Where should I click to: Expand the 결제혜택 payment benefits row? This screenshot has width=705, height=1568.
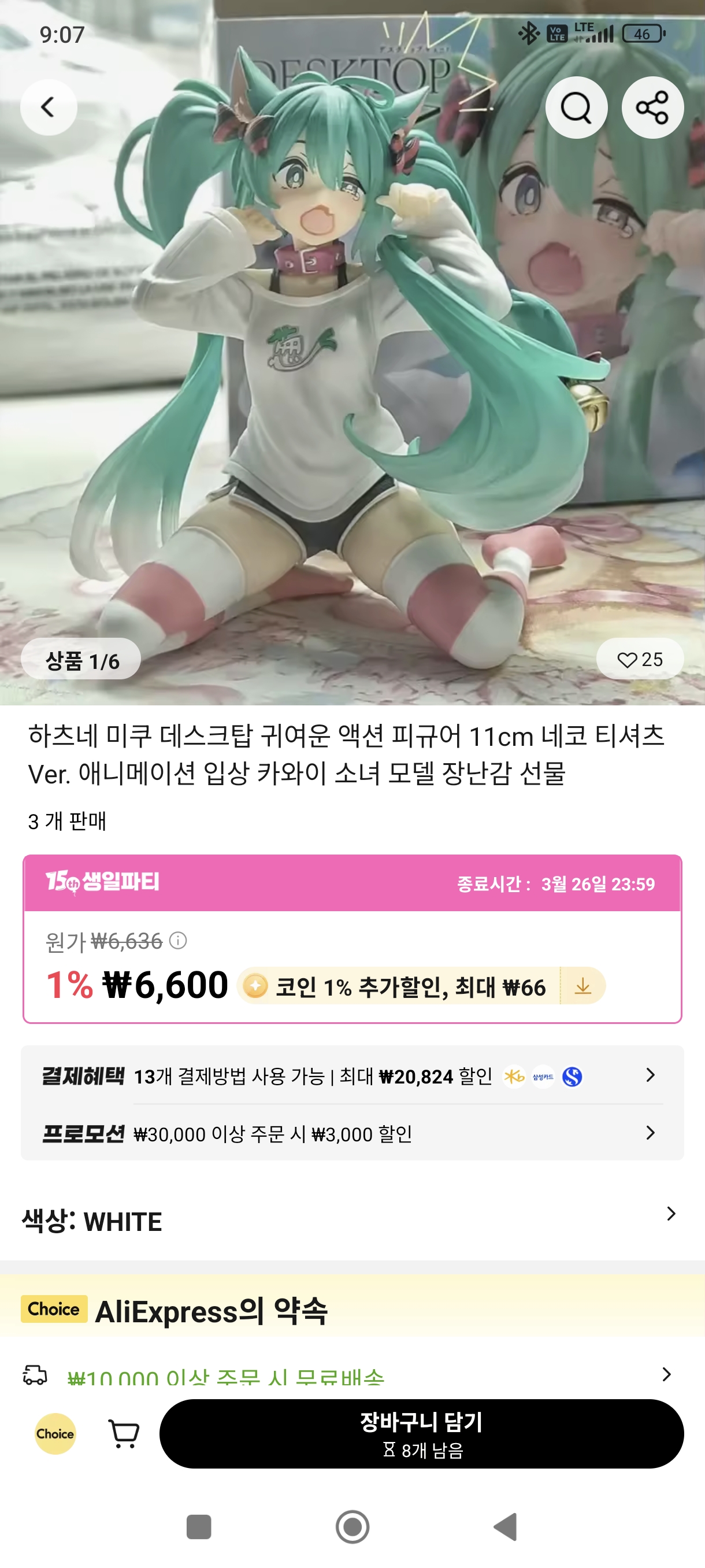coord(352,1075)
